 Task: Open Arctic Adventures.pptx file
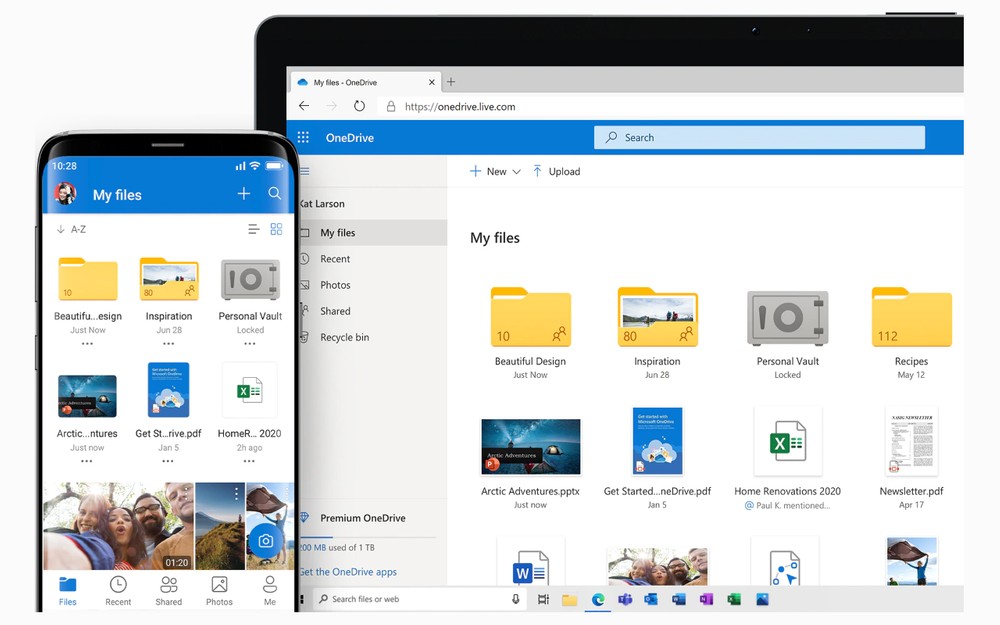click(x=531, y=446)
